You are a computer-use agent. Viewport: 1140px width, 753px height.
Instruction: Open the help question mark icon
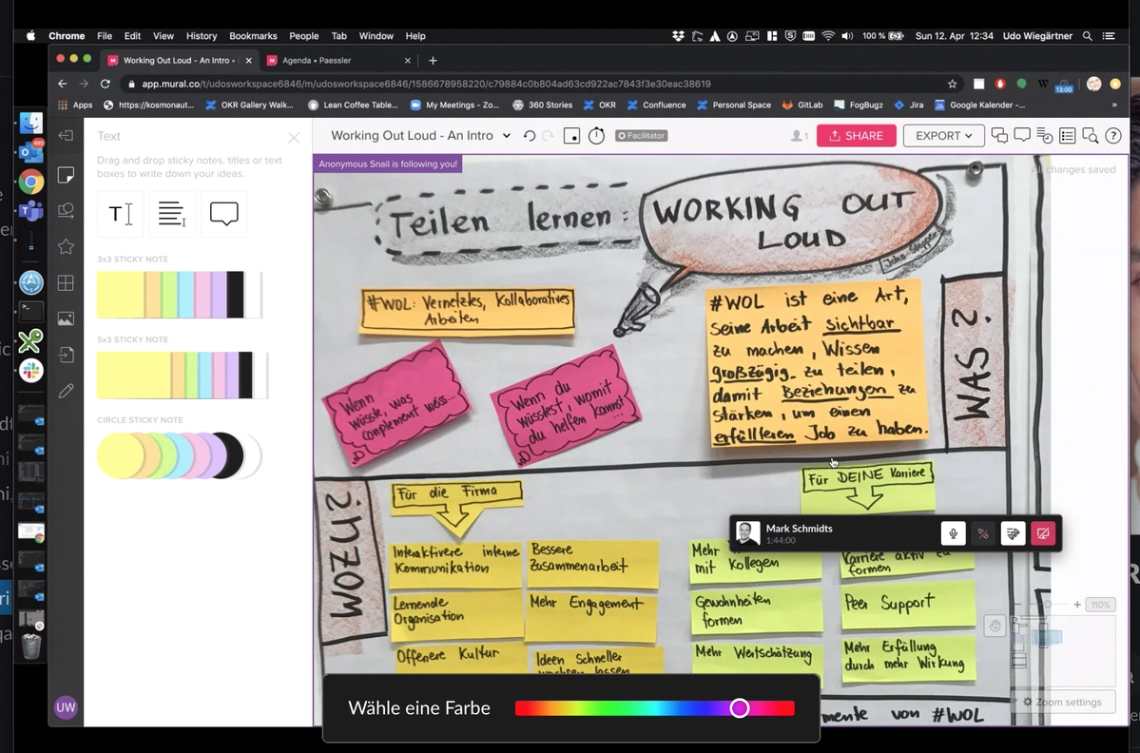point(1113,136)
